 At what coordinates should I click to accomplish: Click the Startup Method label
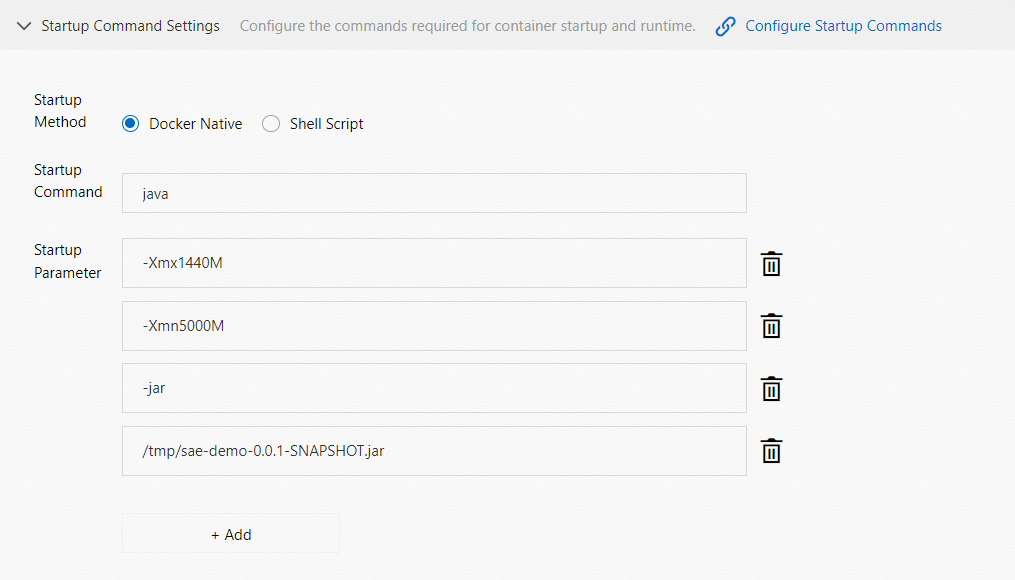(x=60, y=111)
